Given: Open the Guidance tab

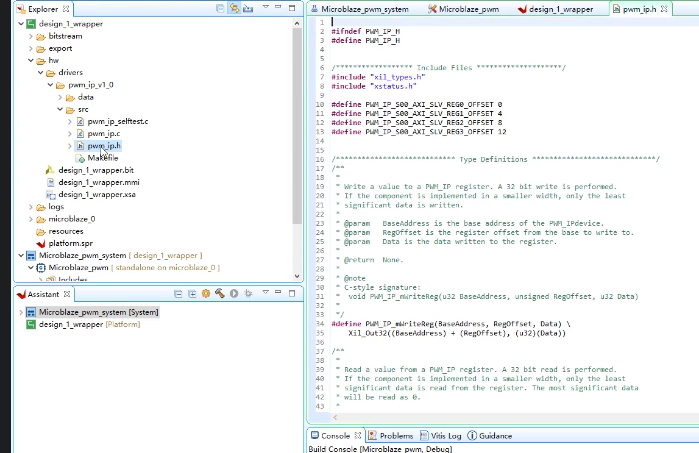Looking at the screenshot, I should click(x=489, y=436).
